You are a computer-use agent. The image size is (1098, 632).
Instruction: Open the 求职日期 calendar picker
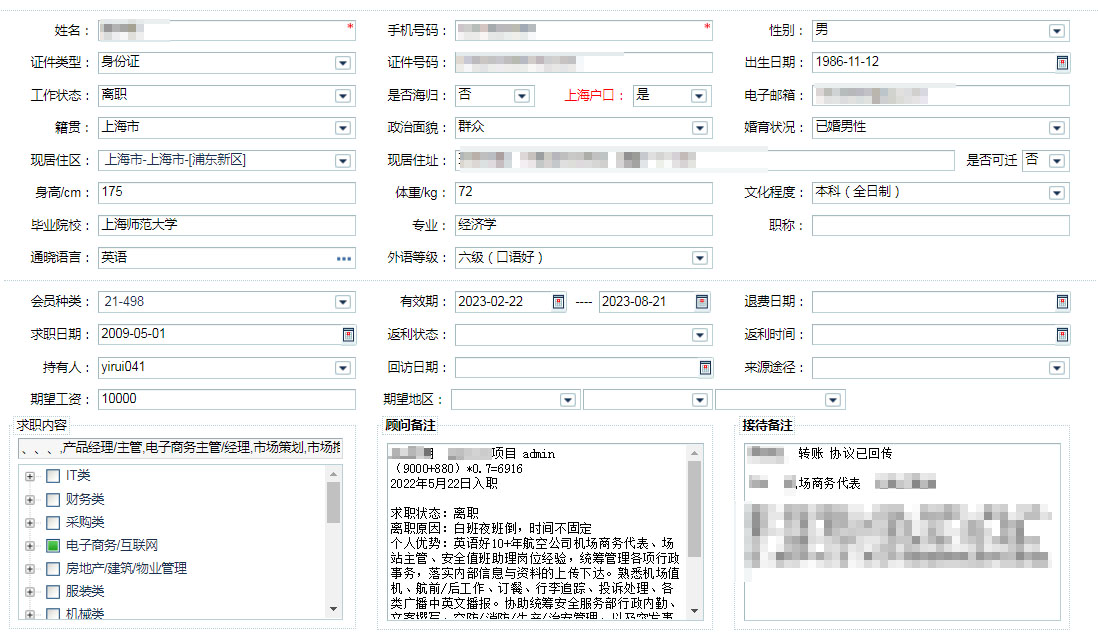click(x=348, y=335)
